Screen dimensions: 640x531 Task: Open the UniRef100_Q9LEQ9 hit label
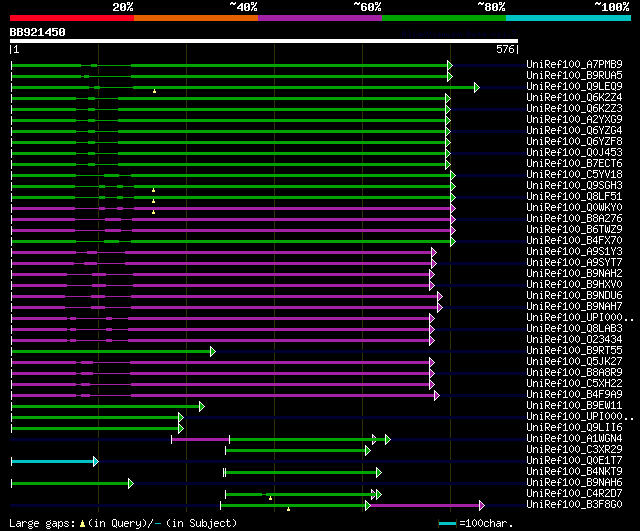pos(574,87)
